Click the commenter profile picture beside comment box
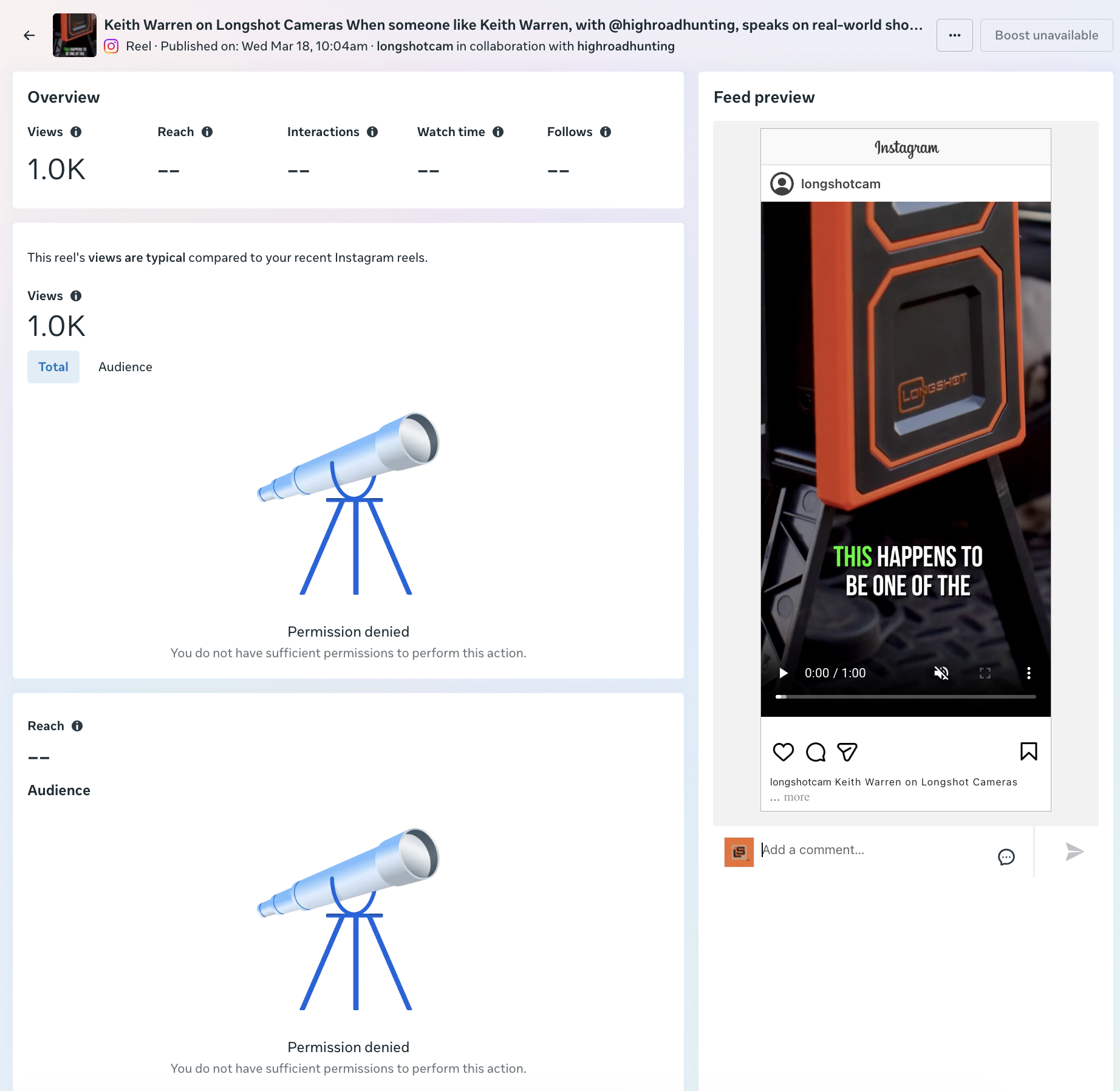 [739, 852]
